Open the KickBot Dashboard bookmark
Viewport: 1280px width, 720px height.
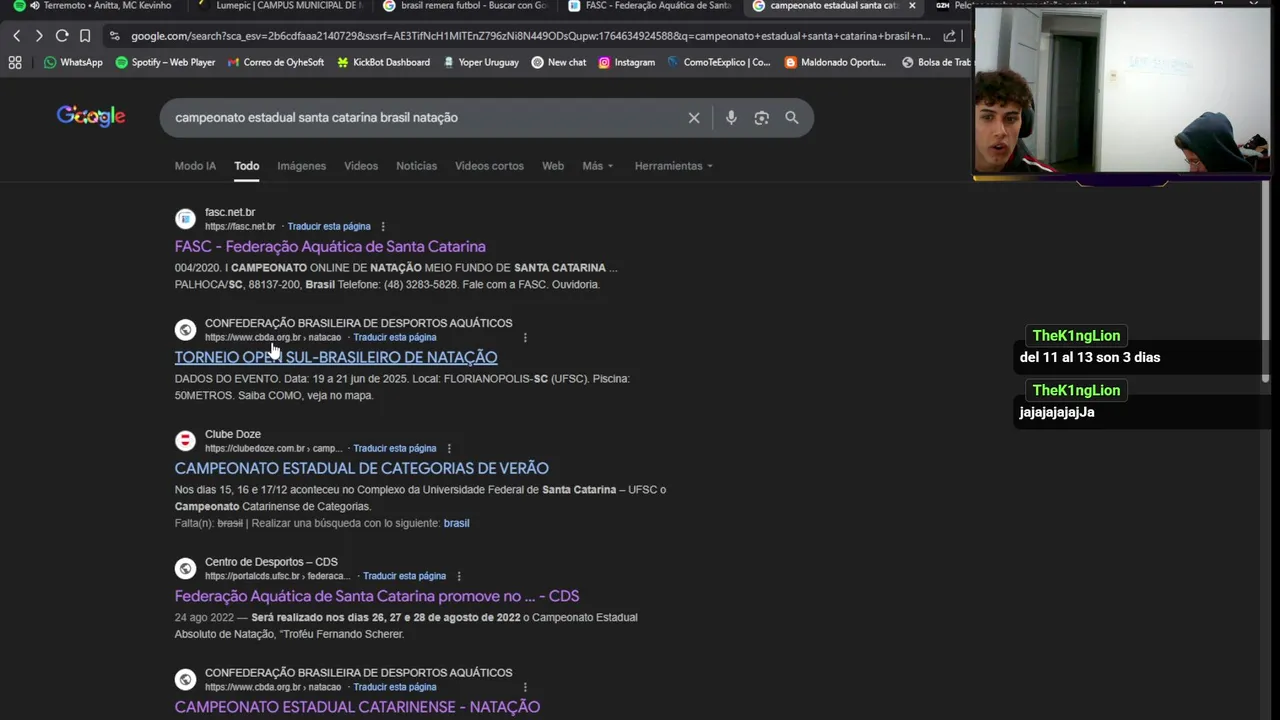(383, 62)
